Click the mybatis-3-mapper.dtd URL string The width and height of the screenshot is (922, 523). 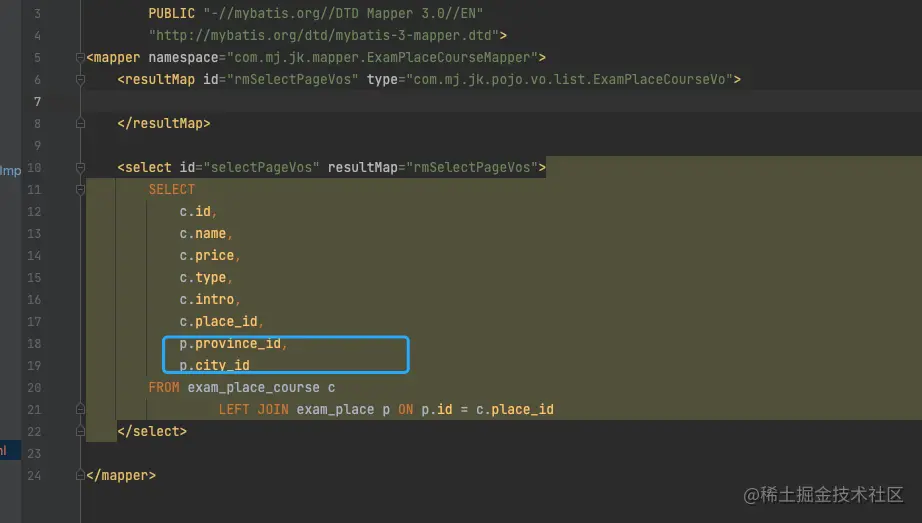pyautogui.click(x=323, y=35)
